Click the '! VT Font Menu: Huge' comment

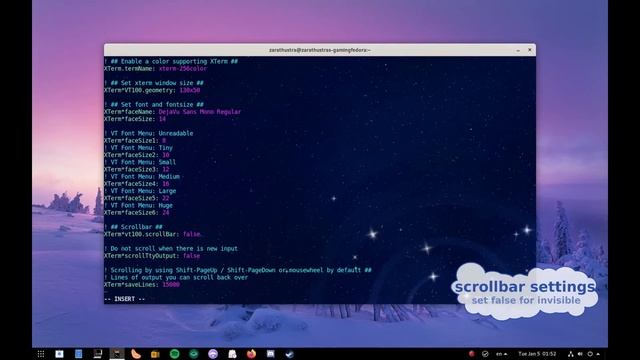(x=138, y=205)
